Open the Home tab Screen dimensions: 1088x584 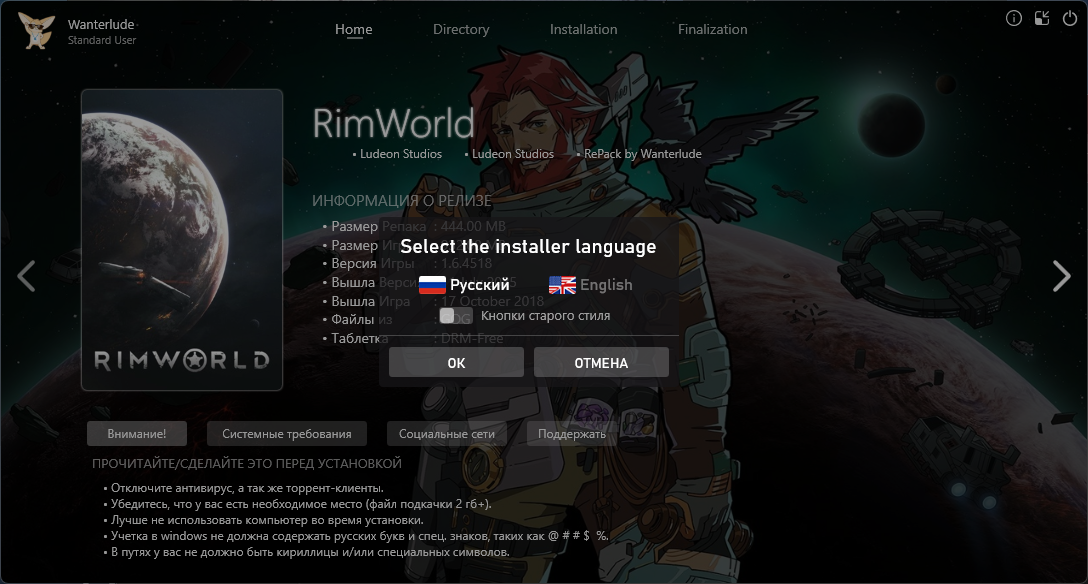(353, 29)
